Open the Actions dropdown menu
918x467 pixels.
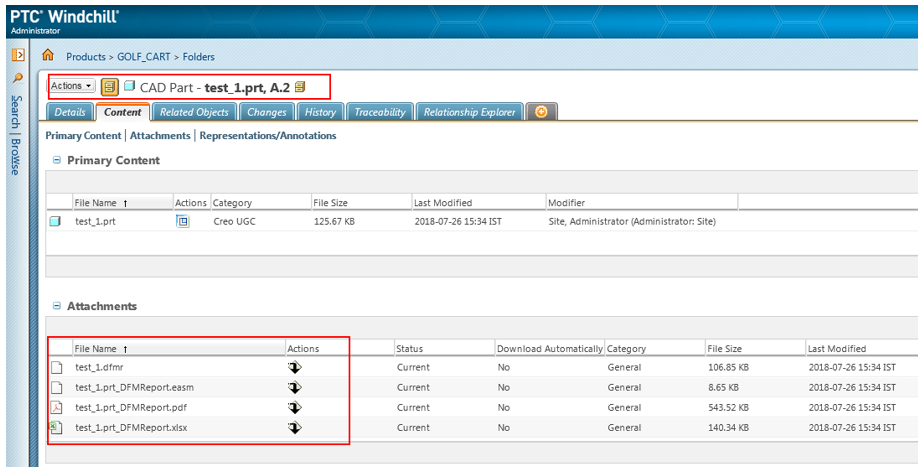pyautogui.click(x=71, y=86)
